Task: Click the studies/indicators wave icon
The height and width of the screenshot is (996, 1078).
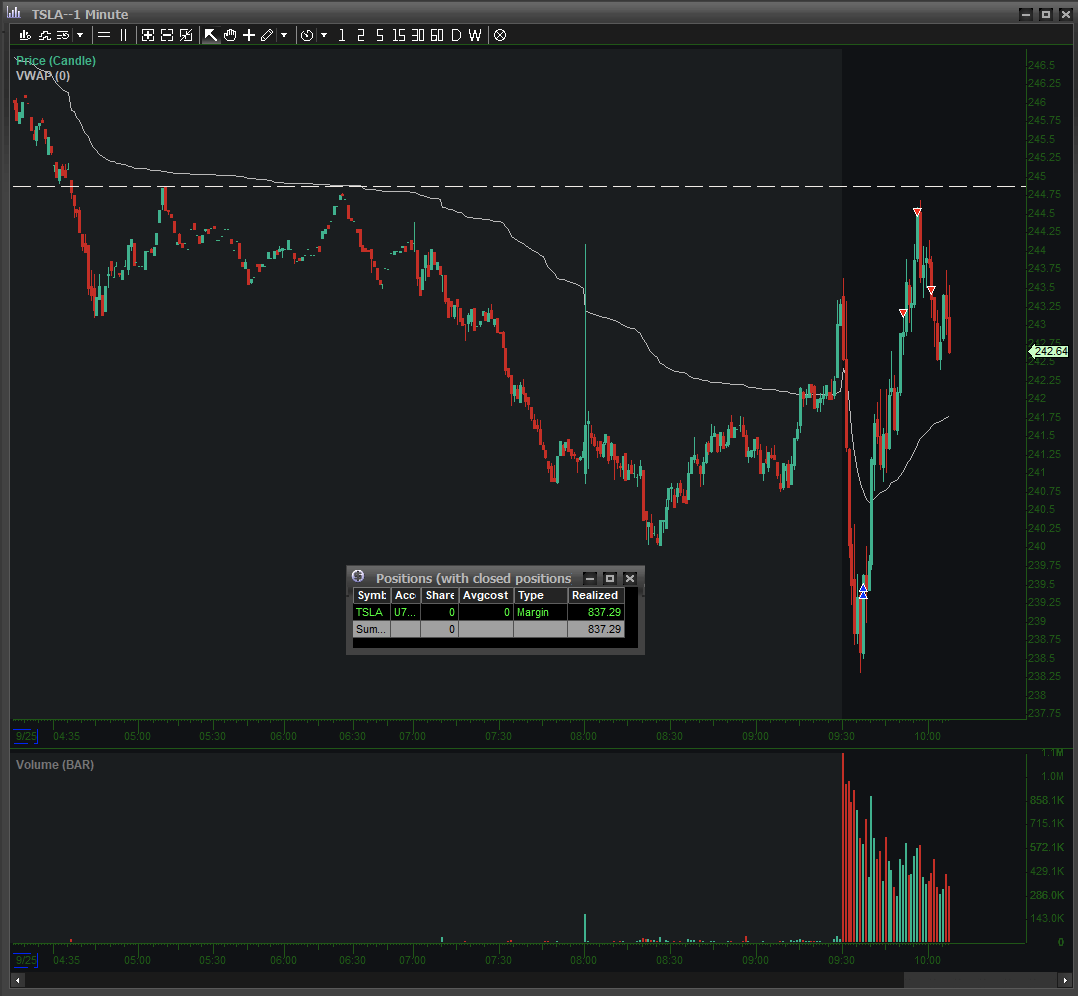Action: coord(45,35)
